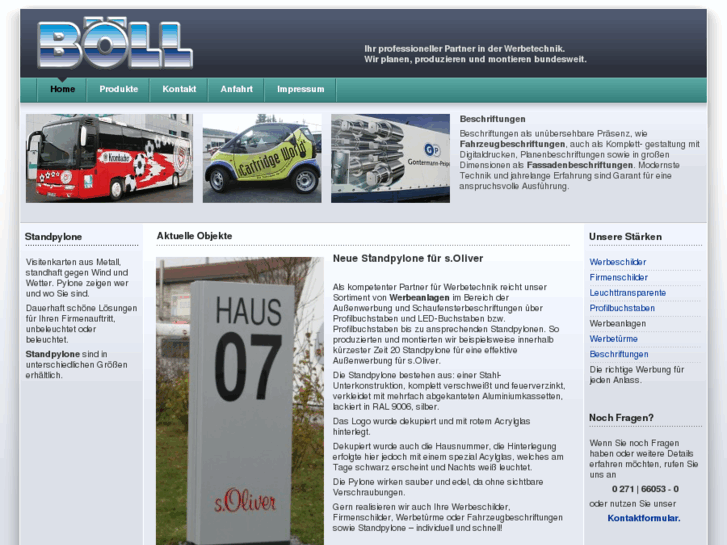Open the Beschriftungen sidebar link
This screenshot has width=727, height=545.
pyautogui.click(x=619, y=354)
